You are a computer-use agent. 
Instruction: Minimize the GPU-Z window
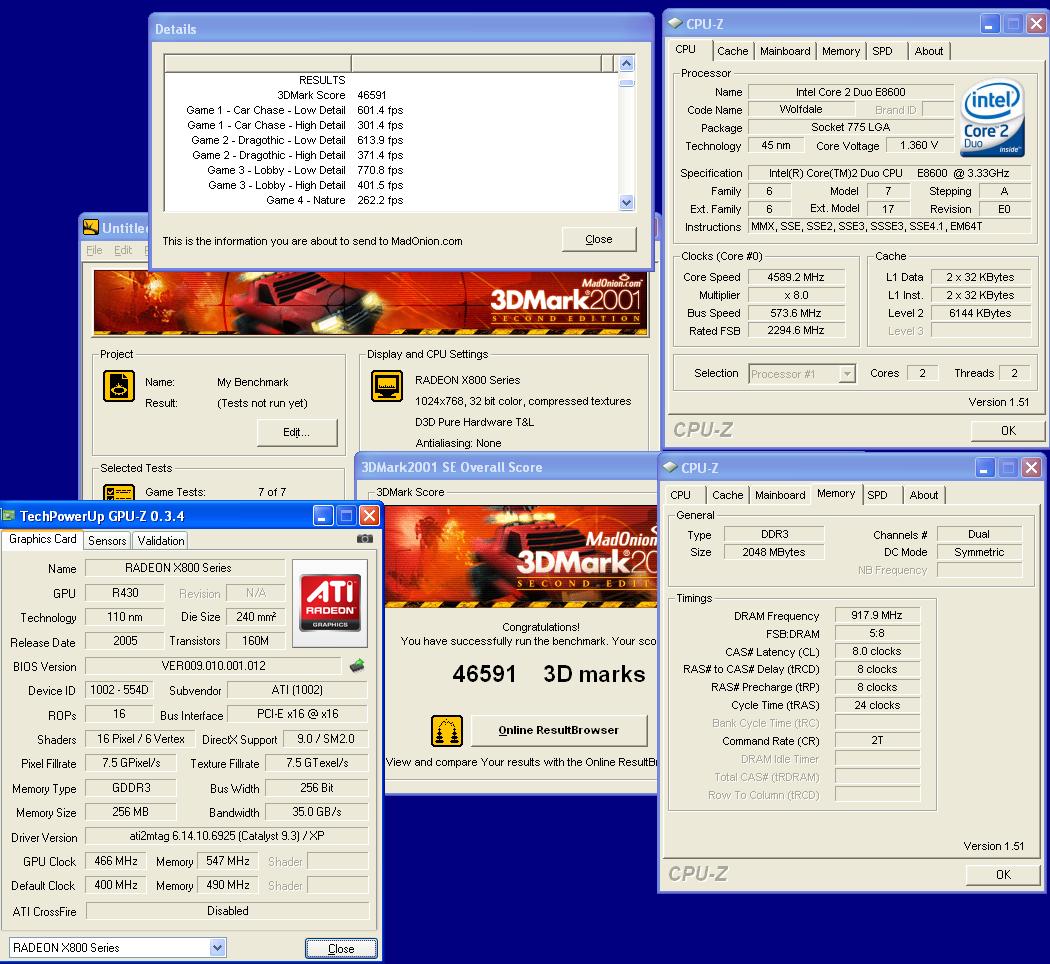click(x=323, y=515)
